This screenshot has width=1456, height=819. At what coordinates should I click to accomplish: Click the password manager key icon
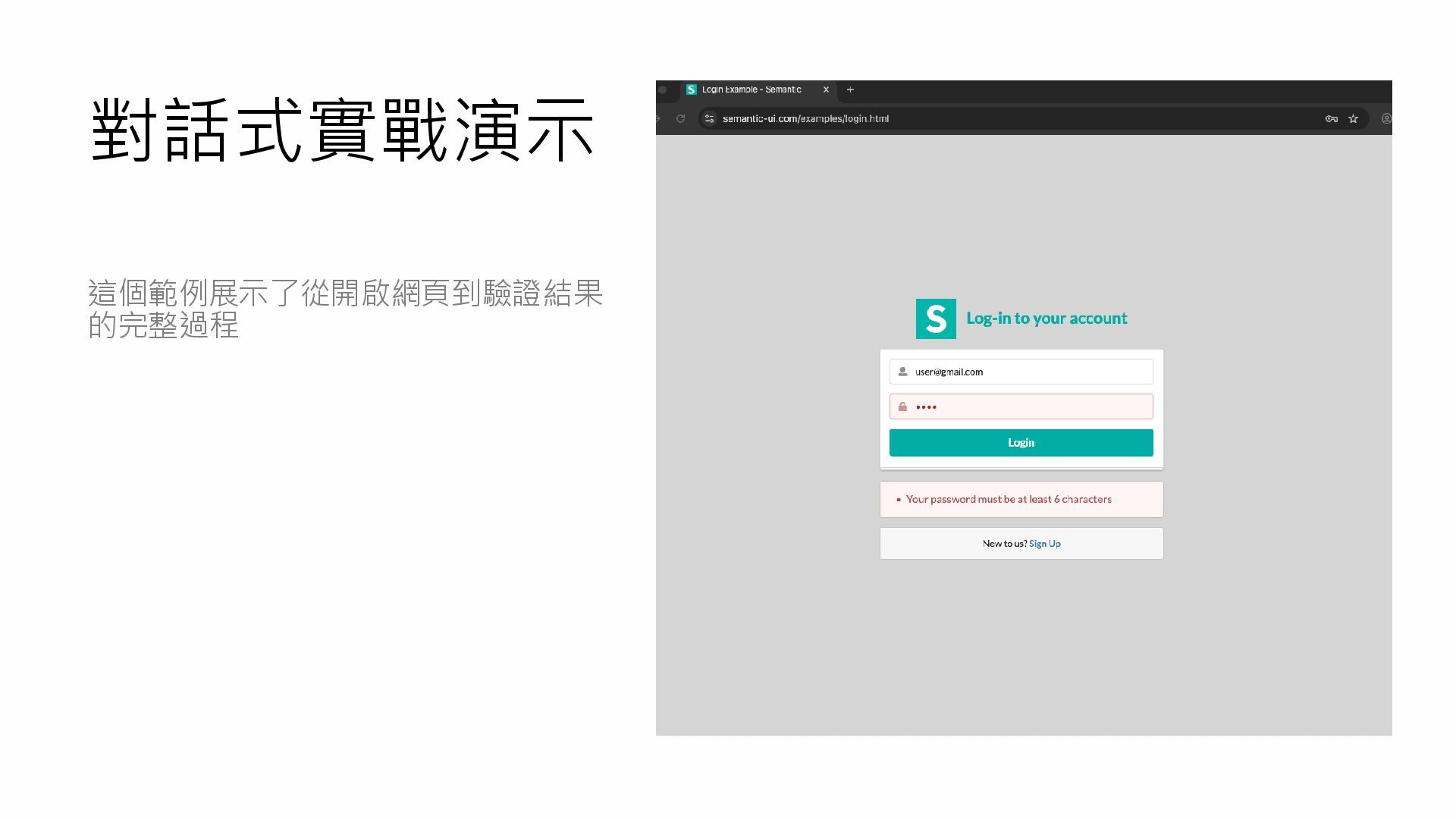click(x=1331, y=118)
